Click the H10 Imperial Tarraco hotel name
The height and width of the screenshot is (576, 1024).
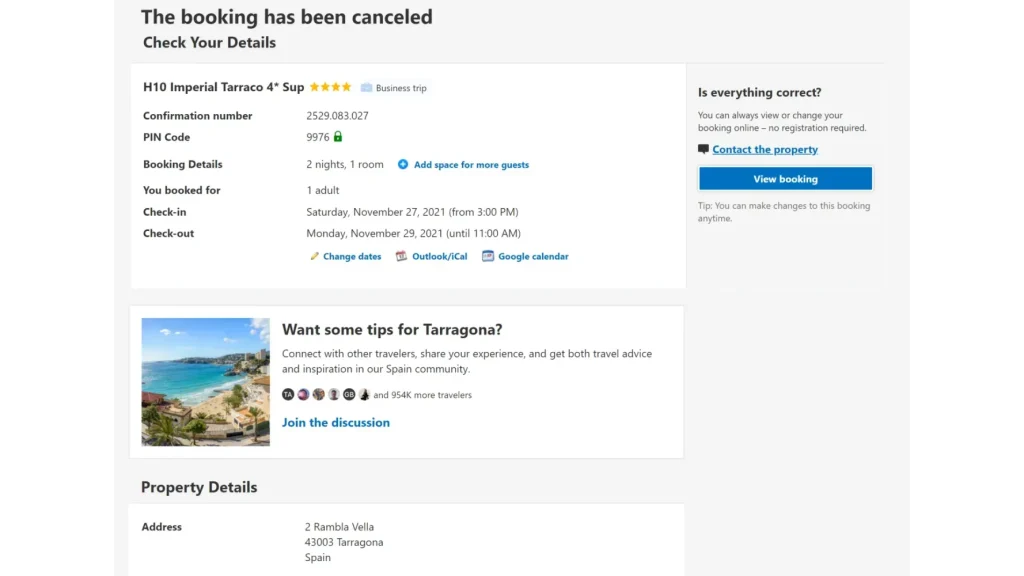click(223, 87)
